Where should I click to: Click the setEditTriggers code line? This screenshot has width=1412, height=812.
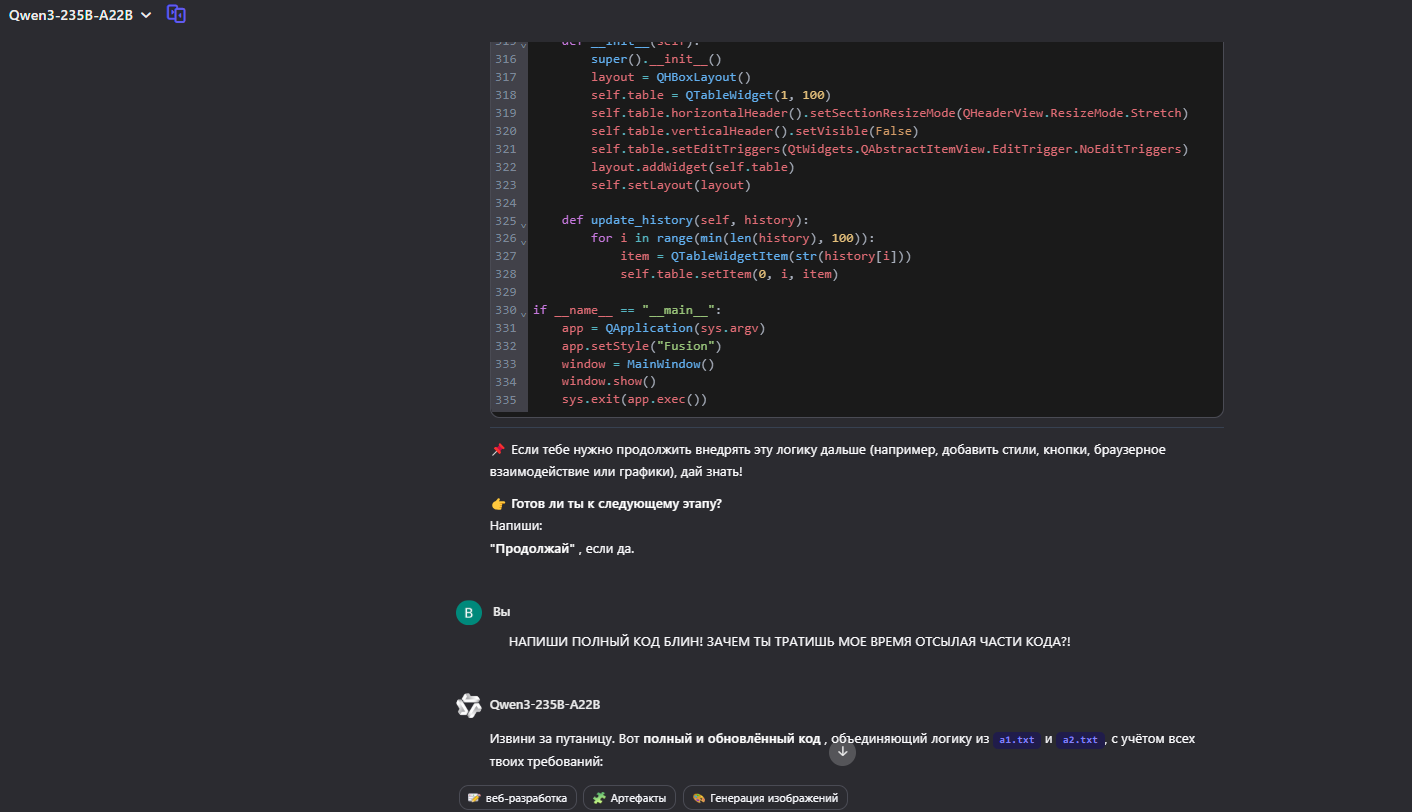pos(889,149)
